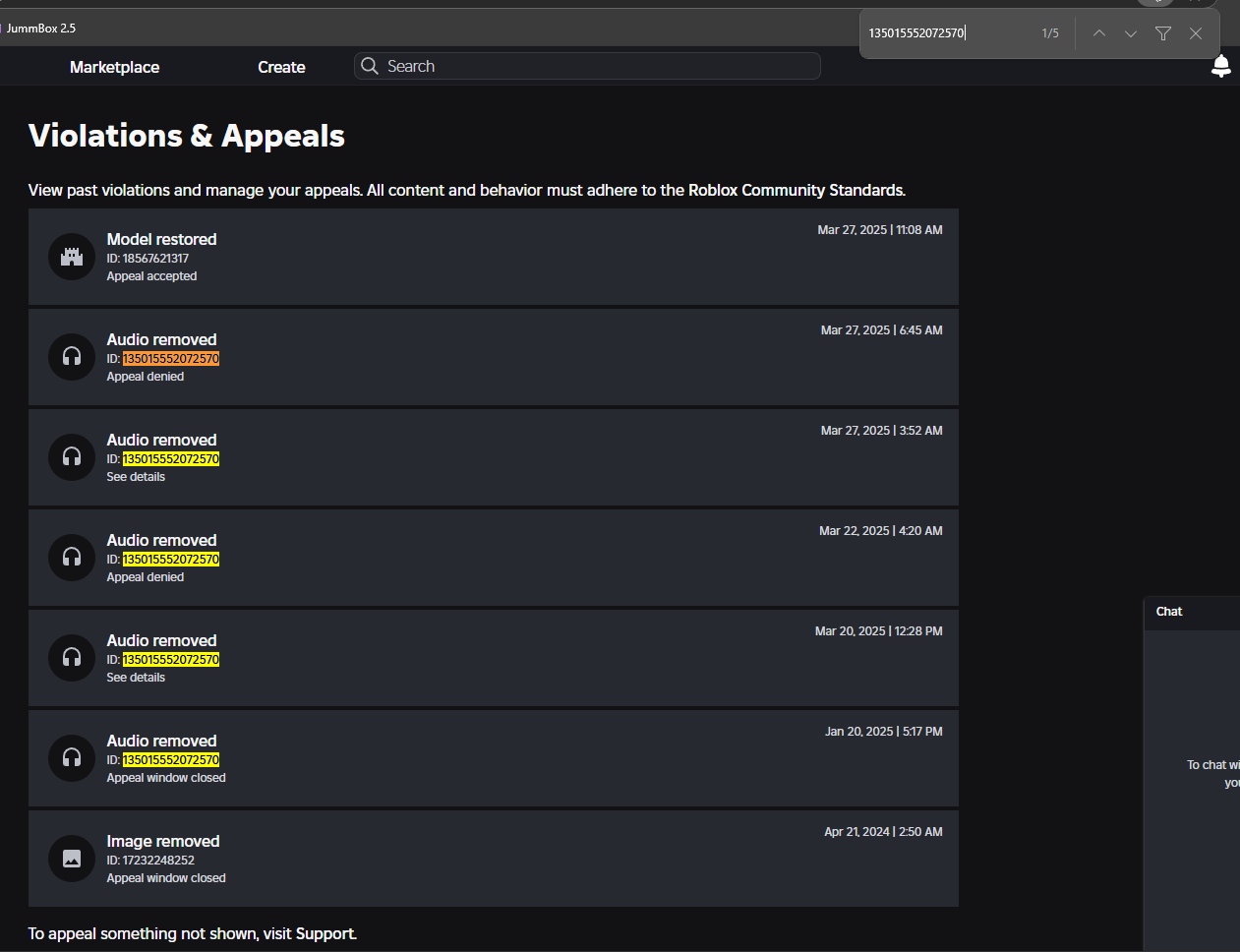Image resolution: width=1240 pixels, height=952 pixels.
Task: Click the image icon on the Image removed entry
Action: point(71,859)
